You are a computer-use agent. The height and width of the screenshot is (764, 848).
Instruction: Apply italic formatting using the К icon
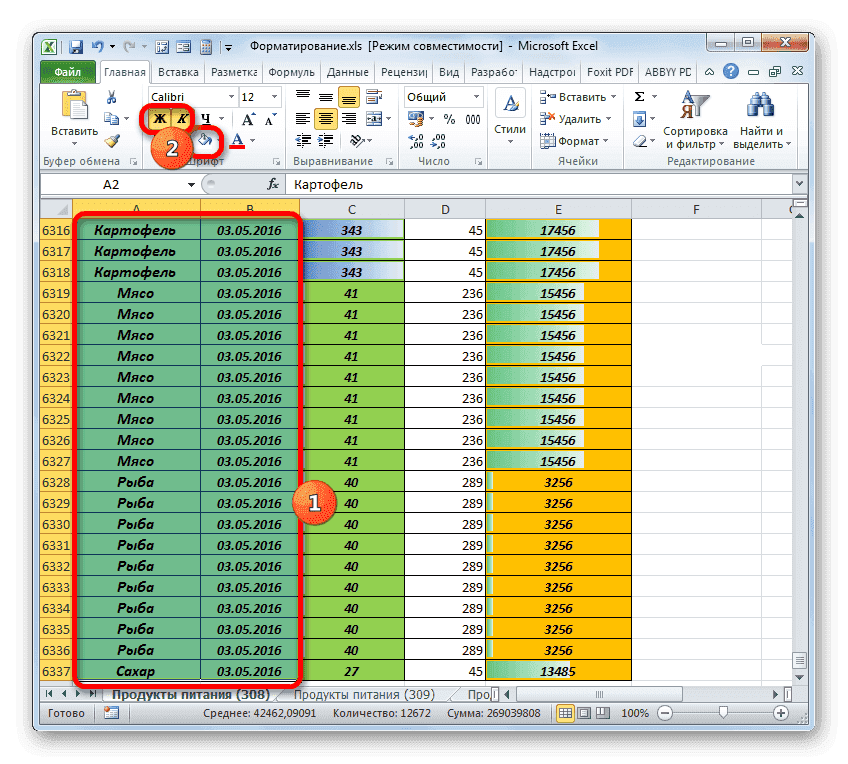click(x=183, y=119)
